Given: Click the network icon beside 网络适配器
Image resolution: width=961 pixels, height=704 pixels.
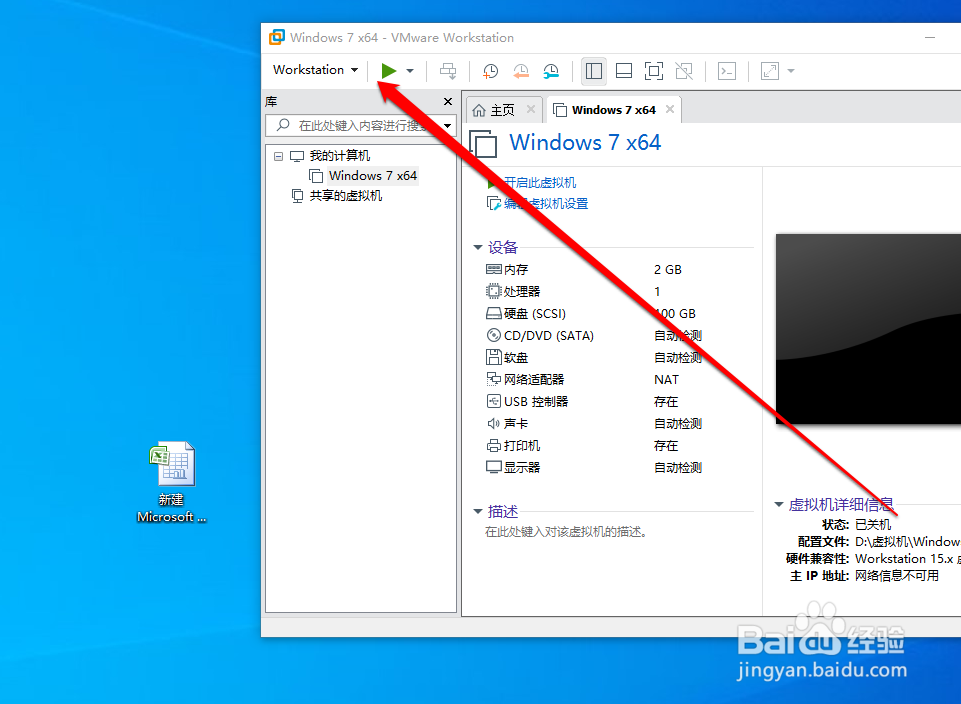Looking at the screenshot, I should tap(493, 379).
